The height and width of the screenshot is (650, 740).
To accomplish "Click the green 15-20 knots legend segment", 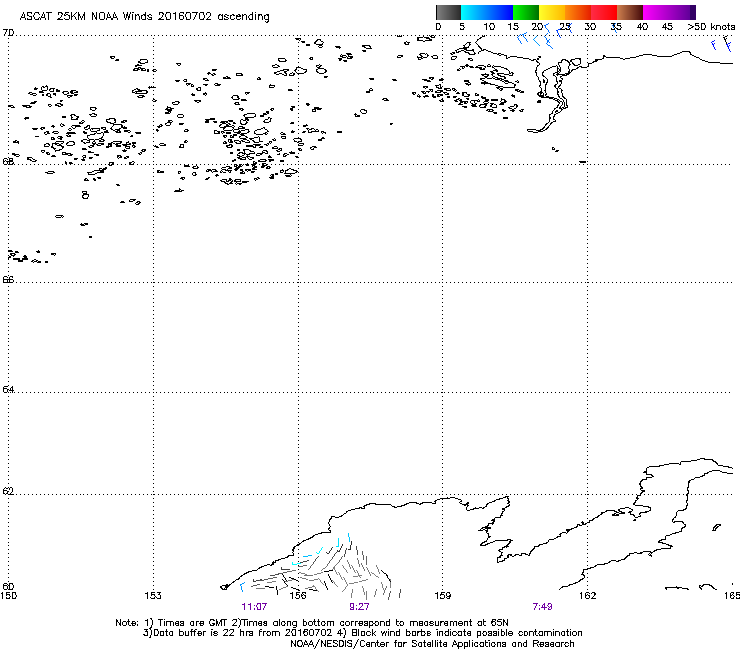I will [x=526, y=12].
